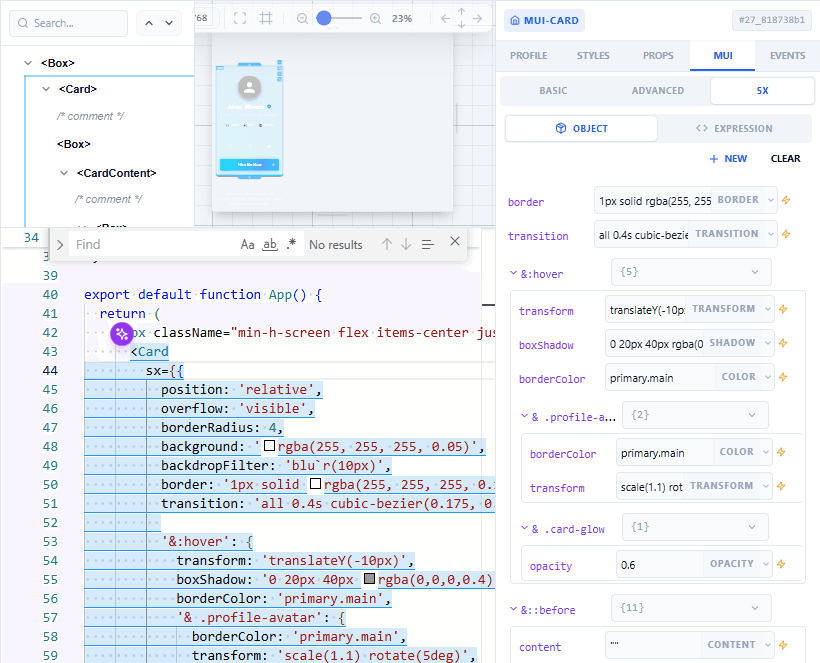Screen dimensions: 820x663
Task: Click the purple AI sparkle icon in editor
Action: (121, 334)
